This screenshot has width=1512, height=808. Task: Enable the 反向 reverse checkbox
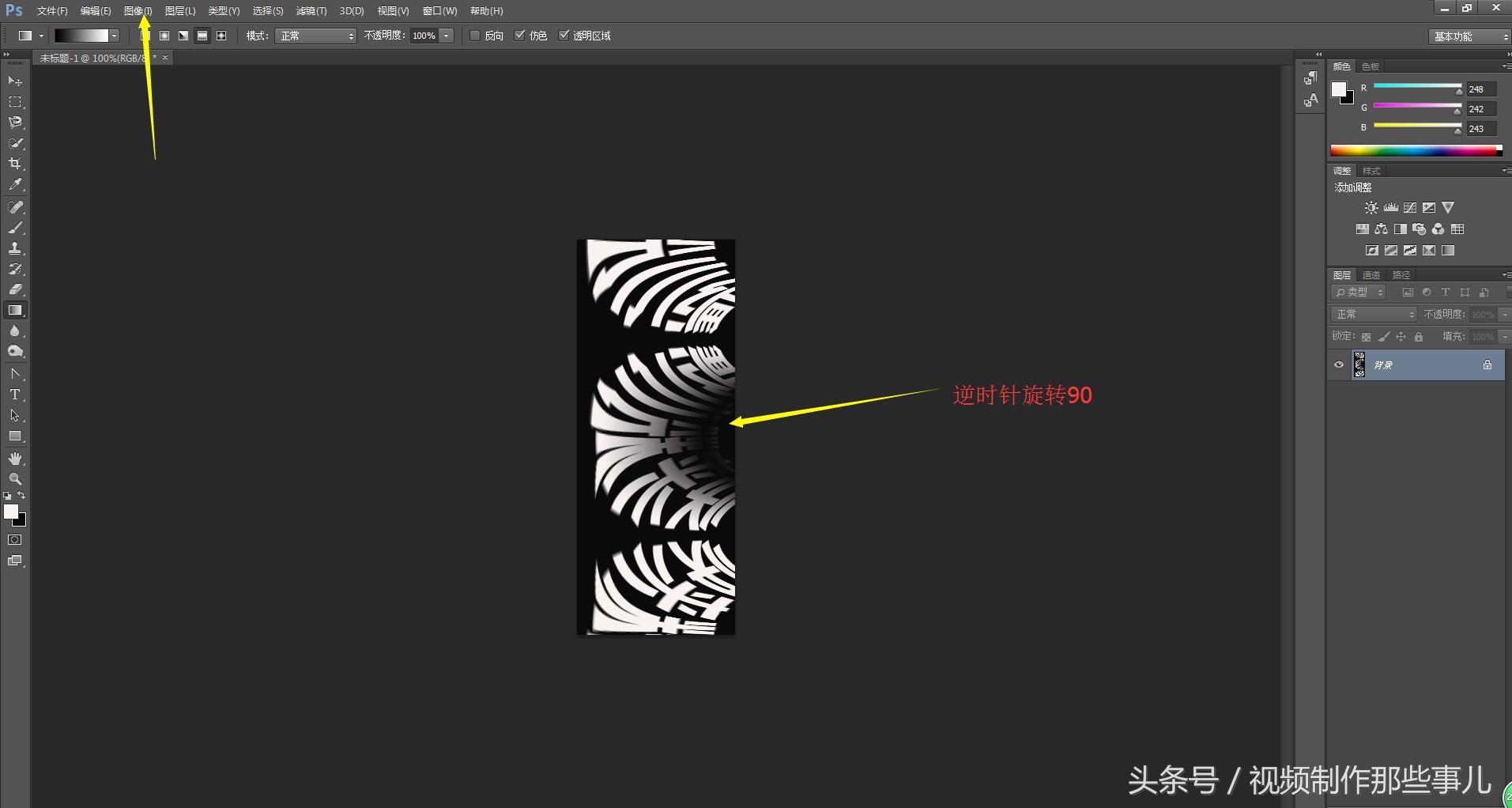click(475, 36)
